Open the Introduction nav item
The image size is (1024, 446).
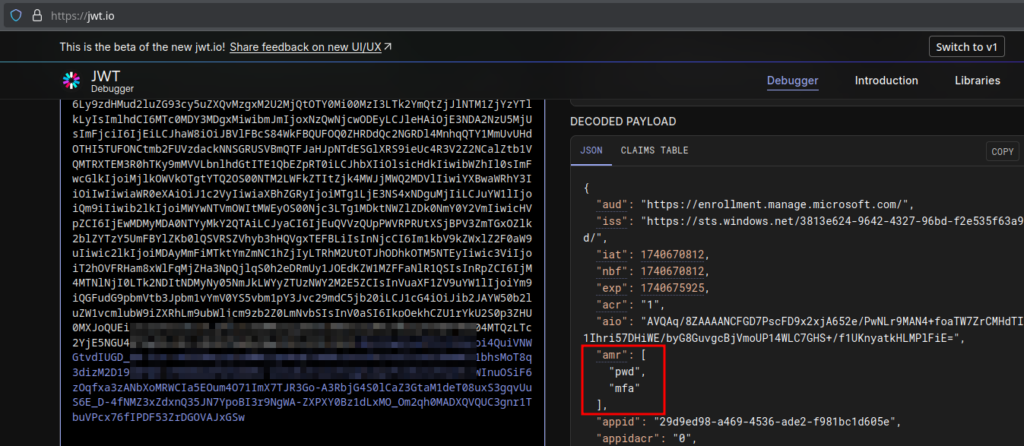[886, 81]
